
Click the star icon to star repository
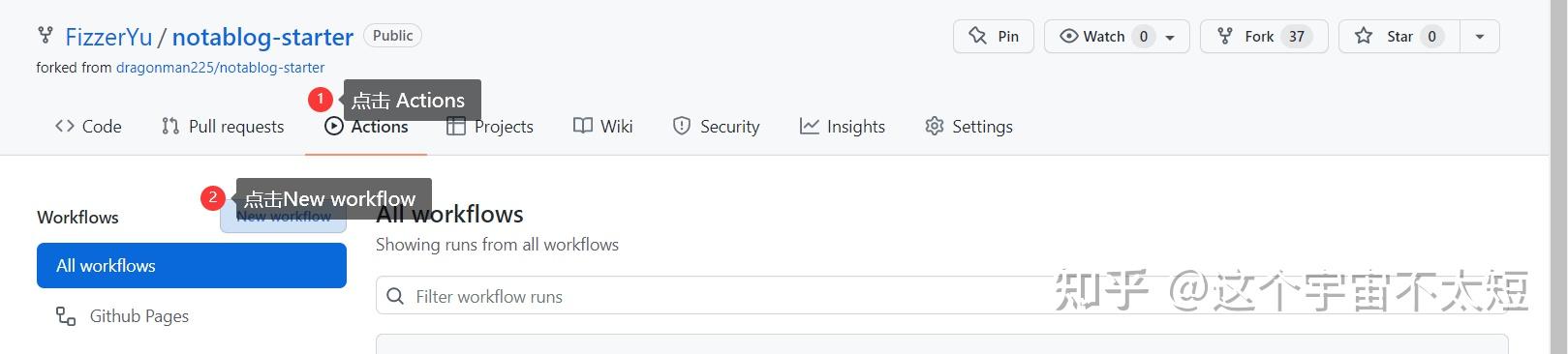point(1364,36)
